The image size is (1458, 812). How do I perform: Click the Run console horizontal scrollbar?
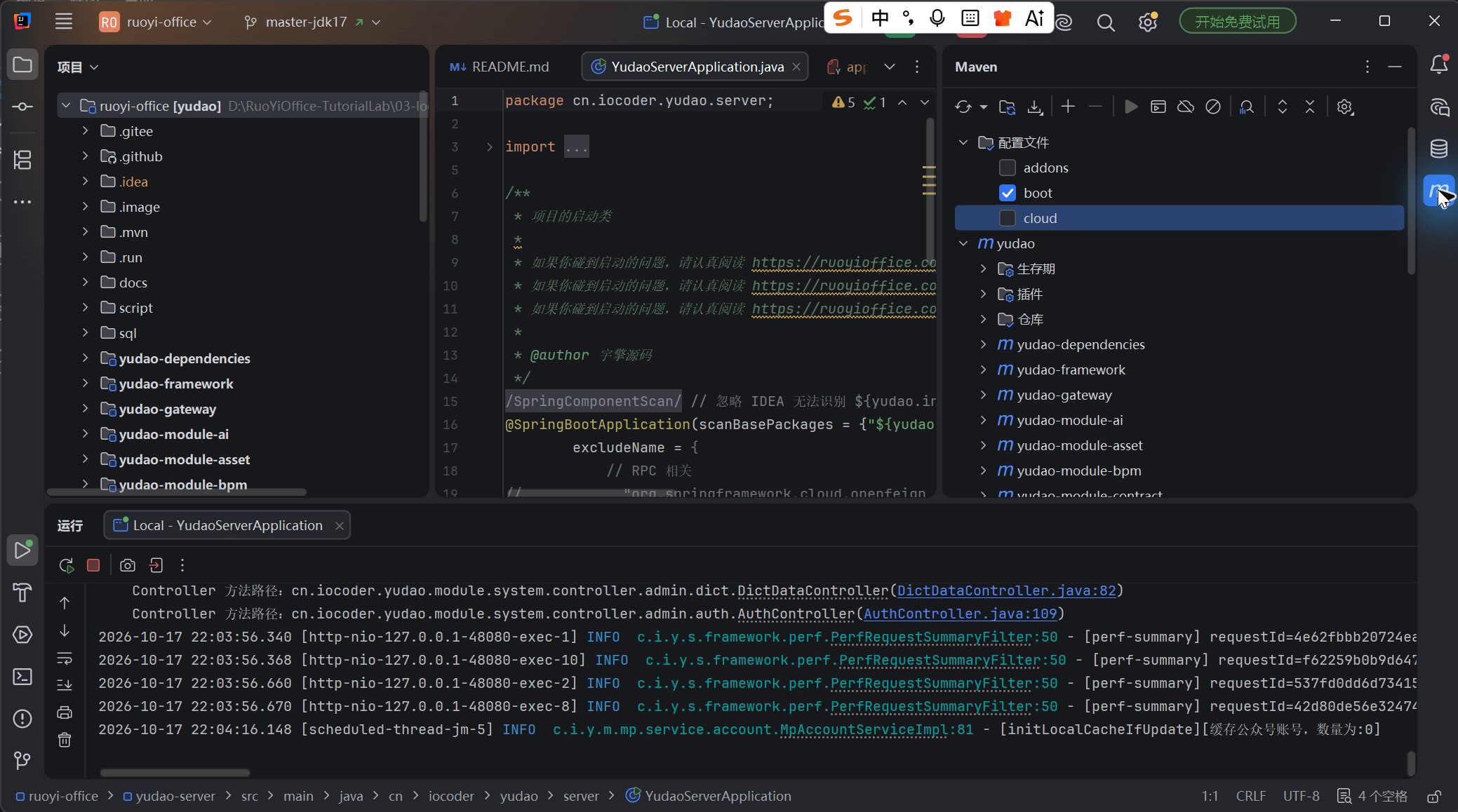175,773
